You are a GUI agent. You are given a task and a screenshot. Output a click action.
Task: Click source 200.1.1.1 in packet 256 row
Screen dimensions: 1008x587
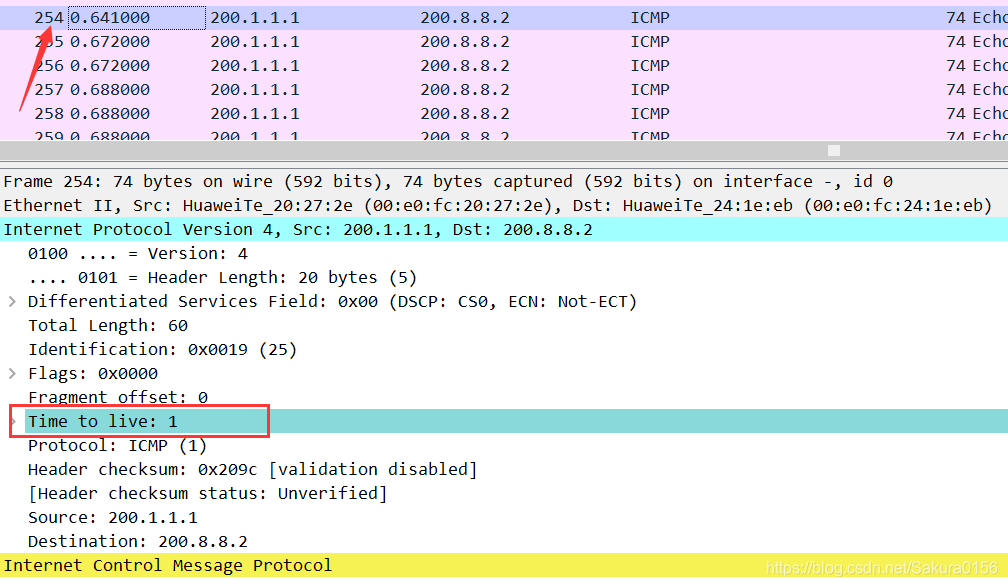click(255, 66)
